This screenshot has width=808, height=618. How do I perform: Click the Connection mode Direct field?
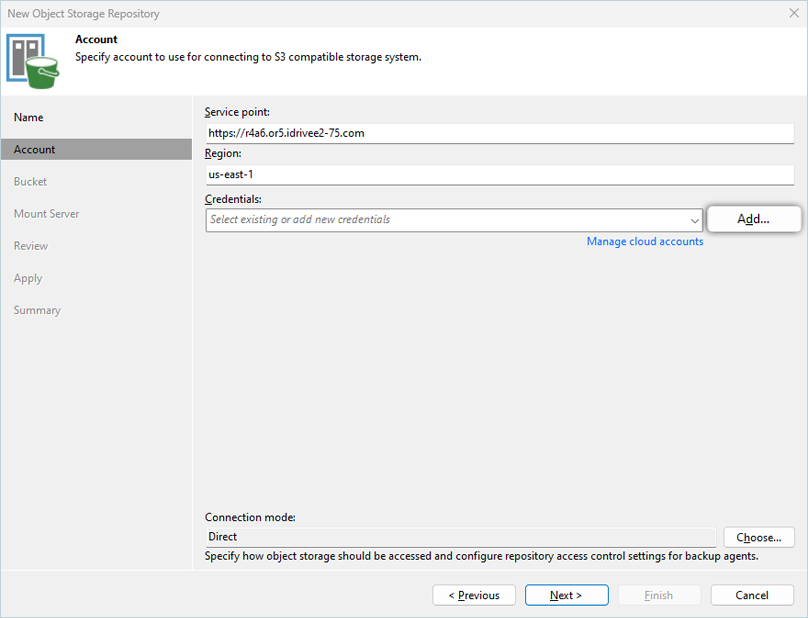coord(460,537)
